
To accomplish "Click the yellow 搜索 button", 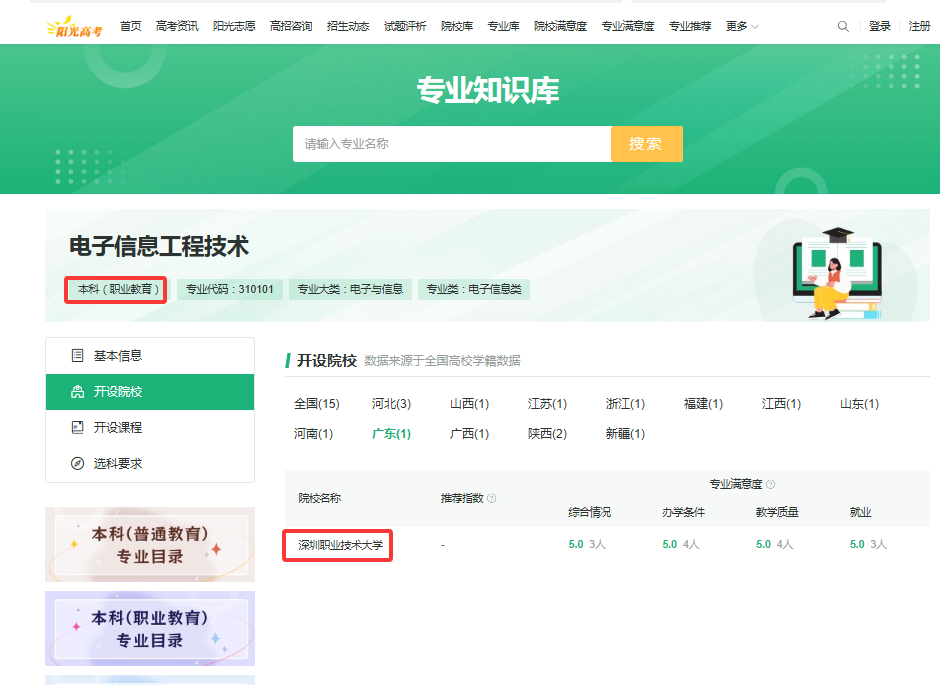I will (647, 144).
